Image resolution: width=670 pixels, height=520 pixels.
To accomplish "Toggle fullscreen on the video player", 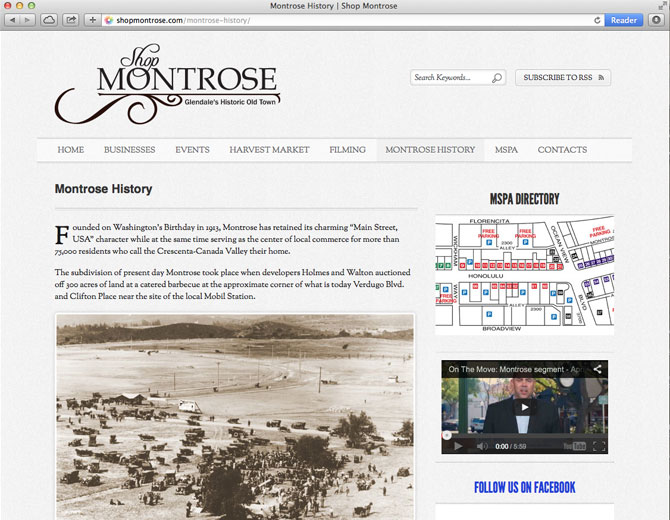I will (599, 446).
